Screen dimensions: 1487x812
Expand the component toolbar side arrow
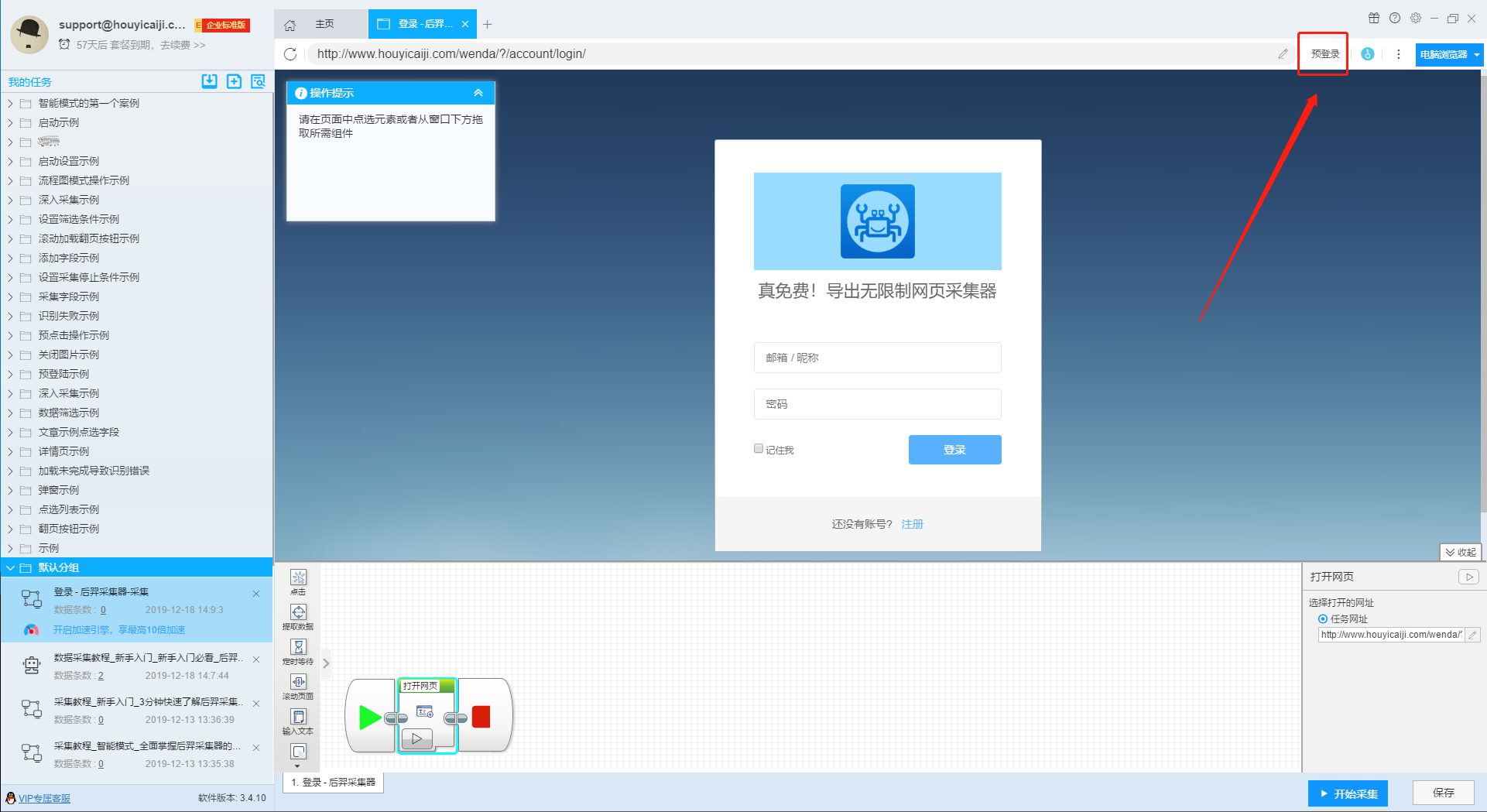(x=326, y=663)
